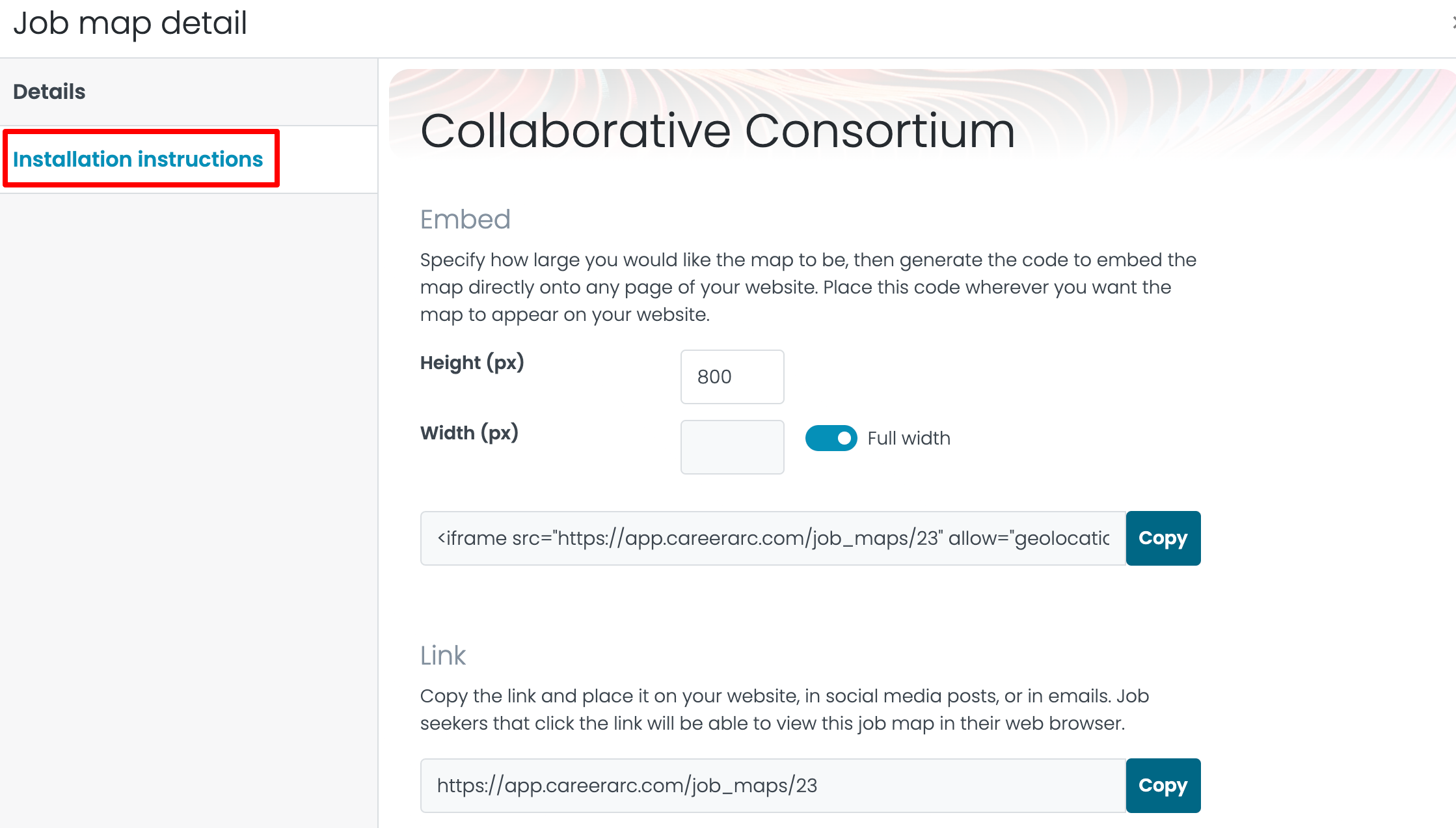This screenshot has height=828, width=1456.
Task: Copy the job map link URL
Action: click(1163, 786)
